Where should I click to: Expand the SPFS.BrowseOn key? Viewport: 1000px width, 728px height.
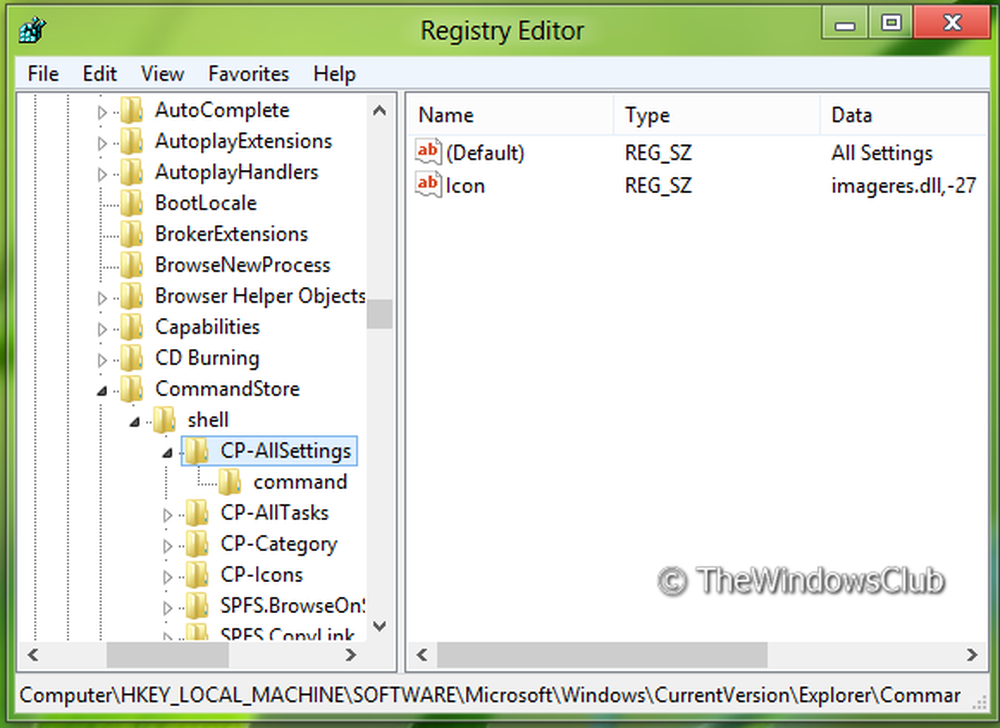tap(167, 608)
